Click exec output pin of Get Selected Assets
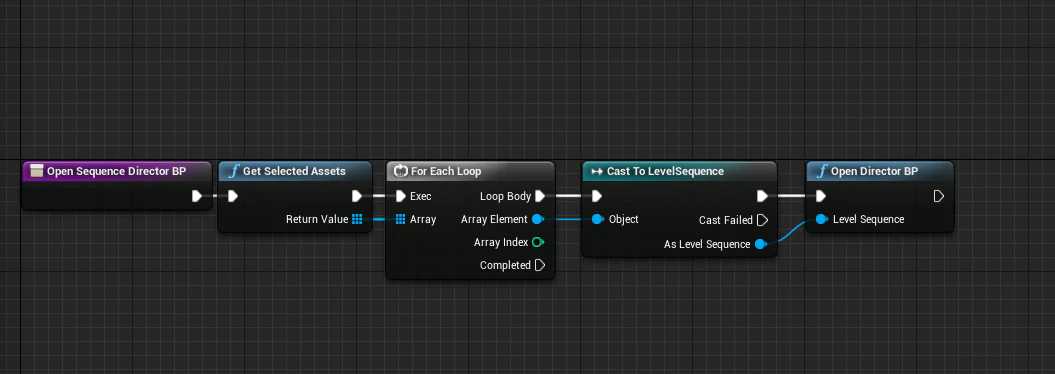This screenshot has height=374, width=1055. point(357,196)
